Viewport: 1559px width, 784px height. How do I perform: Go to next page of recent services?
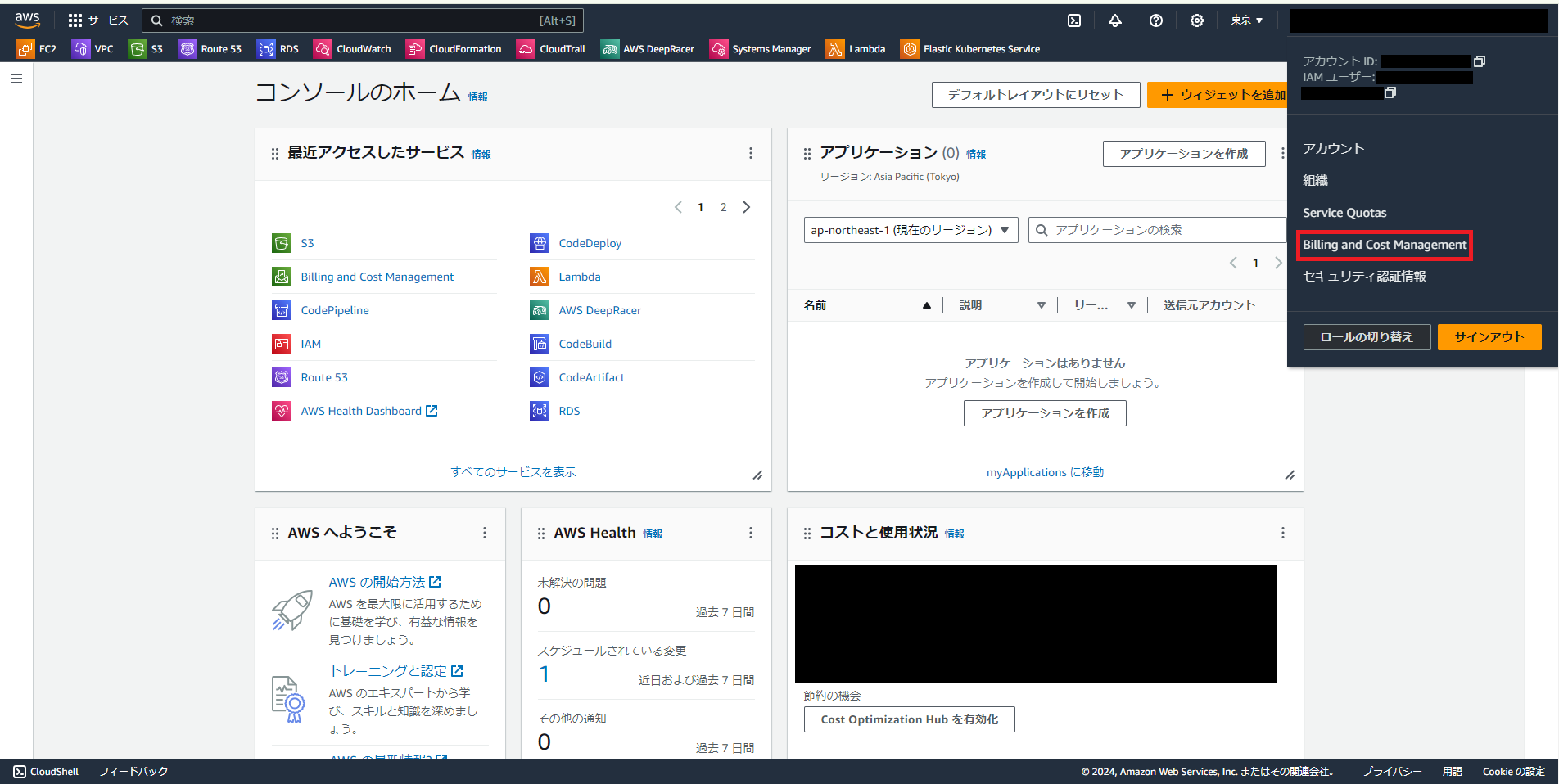click(x=747, y=207)
